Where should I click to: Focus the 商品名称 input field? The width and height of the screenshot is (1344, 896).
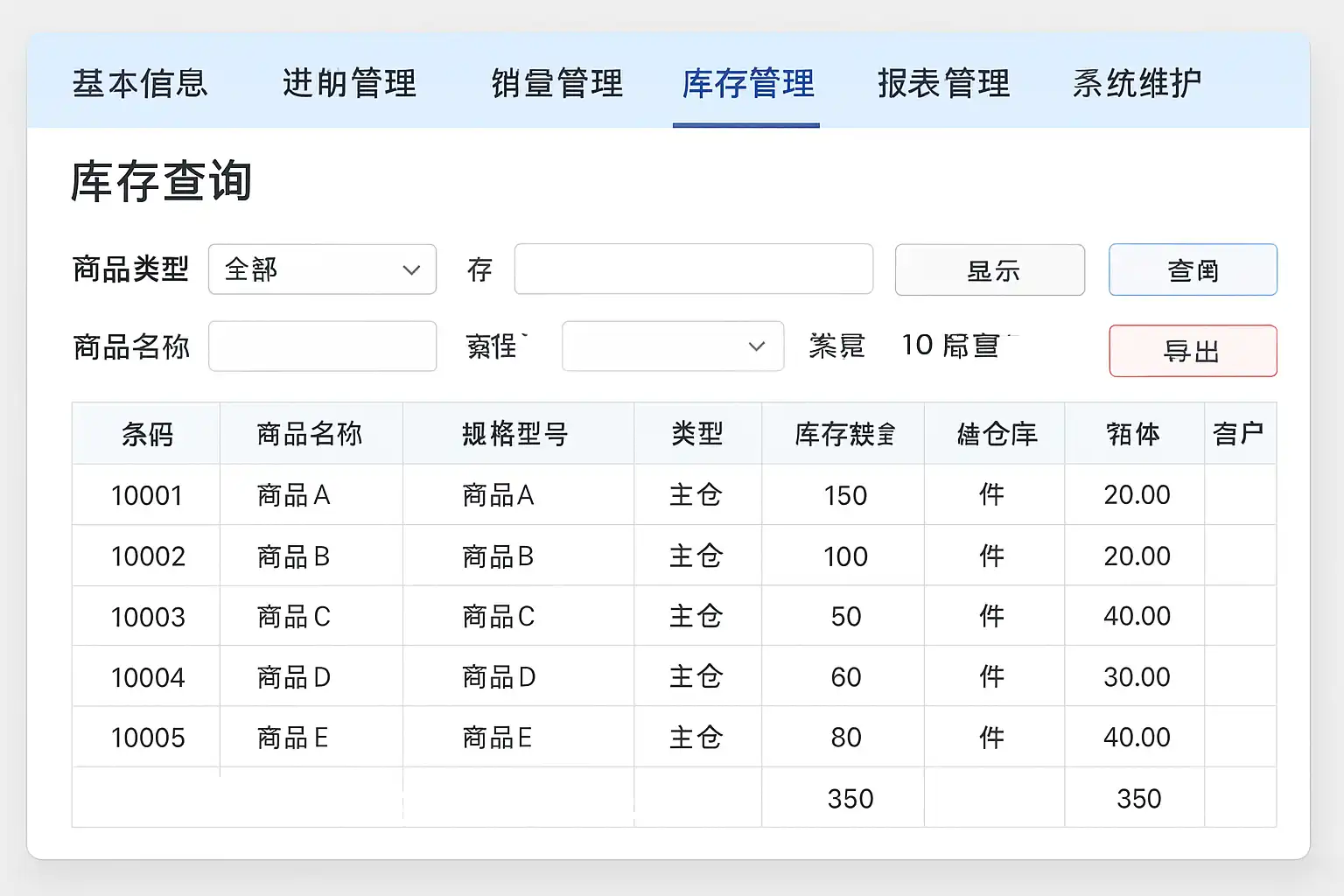click(322, 346)
